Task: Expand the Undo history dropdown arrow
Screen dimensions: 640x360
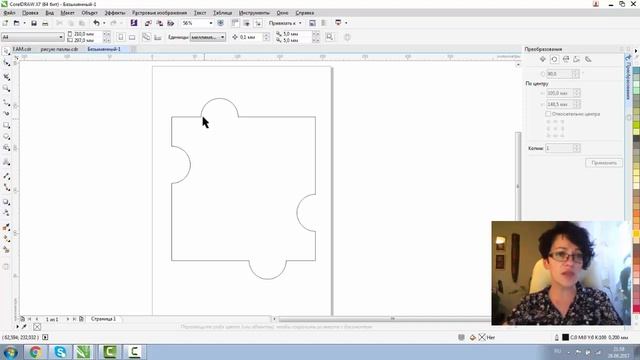Action: point(104,23)
